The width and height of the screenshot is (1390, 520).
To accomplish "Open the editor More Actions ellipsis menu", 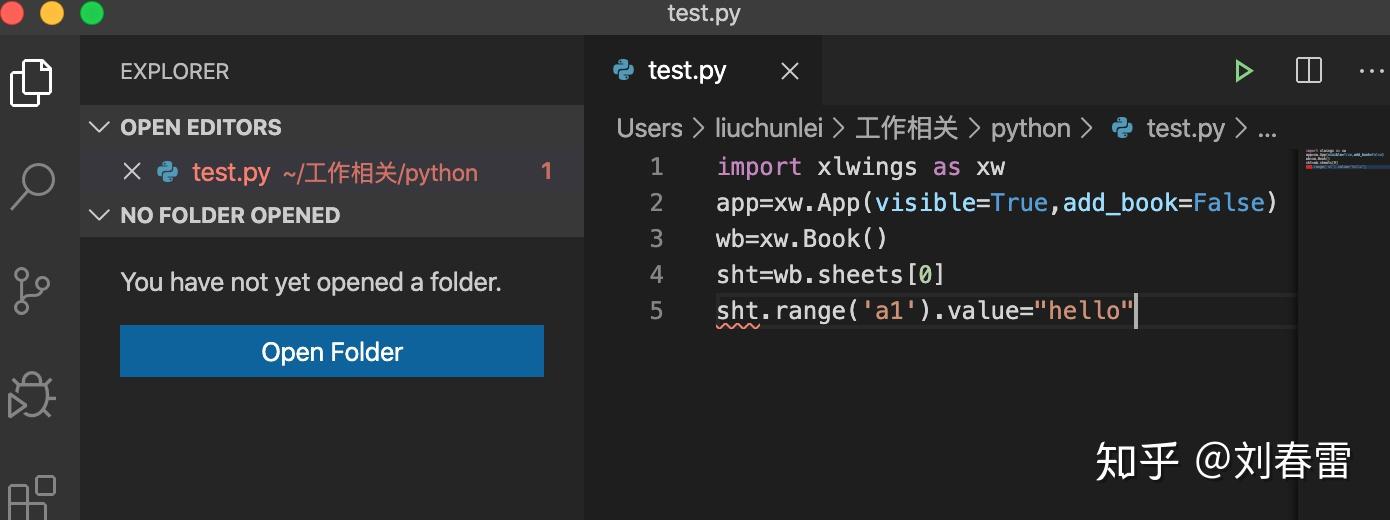I will point(1371,71).
